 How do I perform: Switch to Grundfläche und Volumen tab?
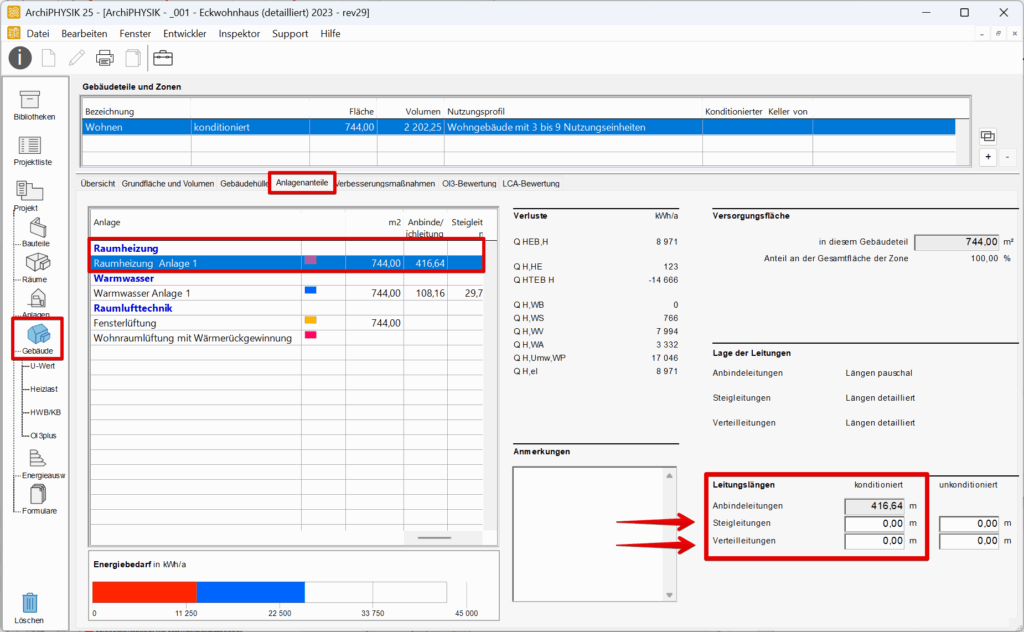pyautogui.click(x=168, y=183)
